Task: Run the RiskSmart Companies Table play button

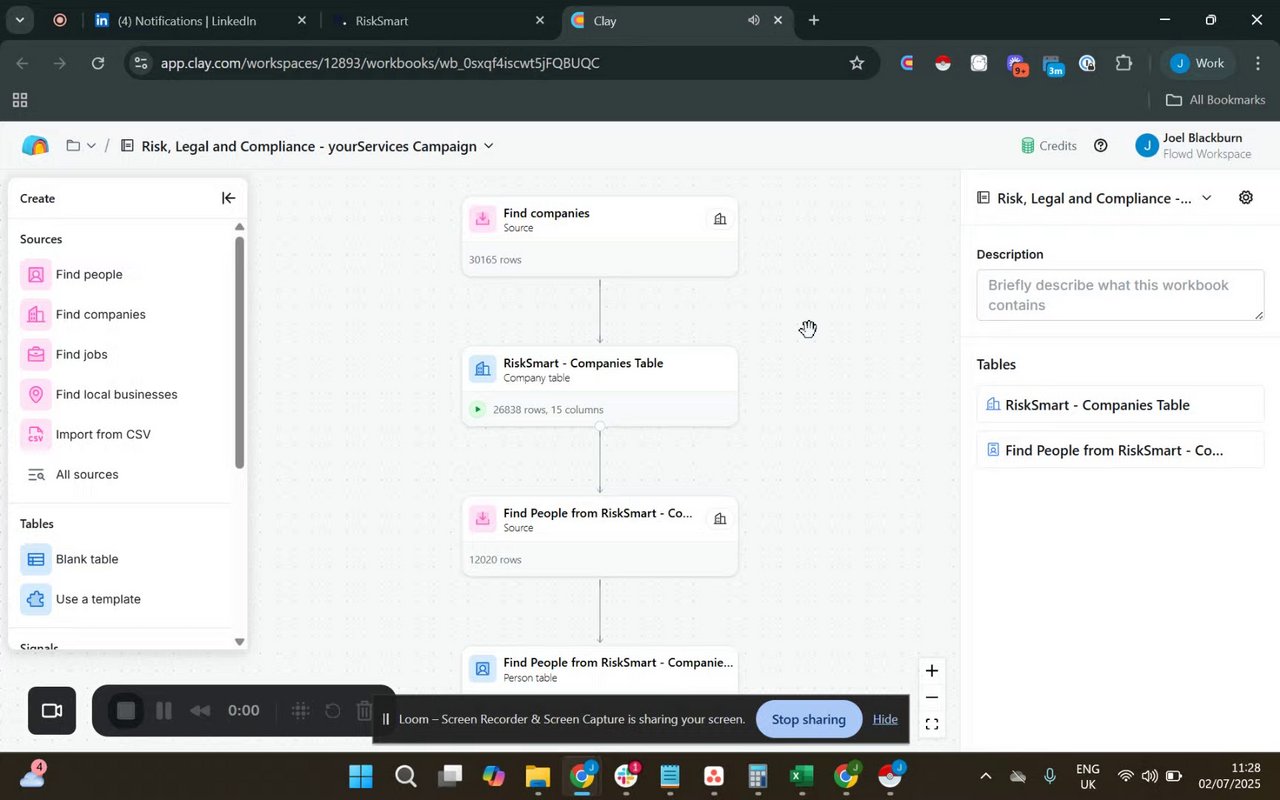Action: [478, 409]
